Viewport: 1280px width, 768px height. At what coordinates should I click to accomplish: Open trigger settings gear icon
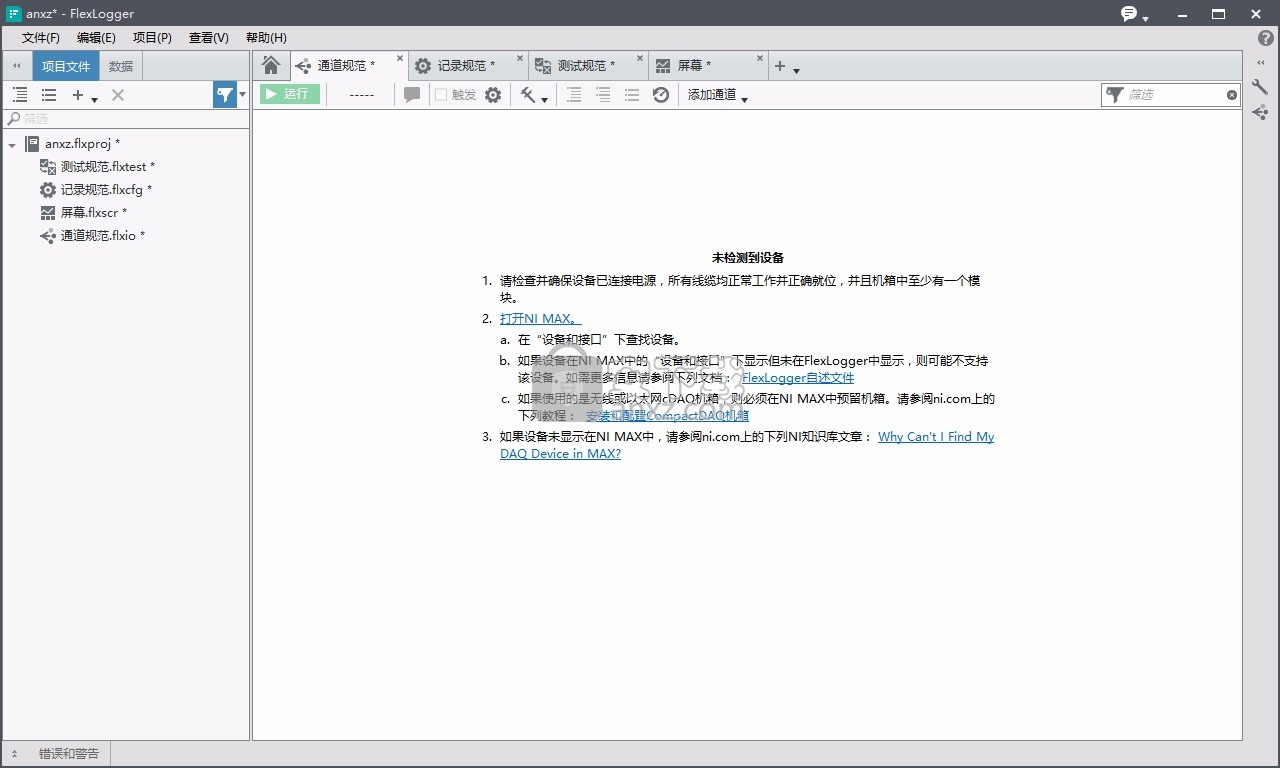(493, 95)
